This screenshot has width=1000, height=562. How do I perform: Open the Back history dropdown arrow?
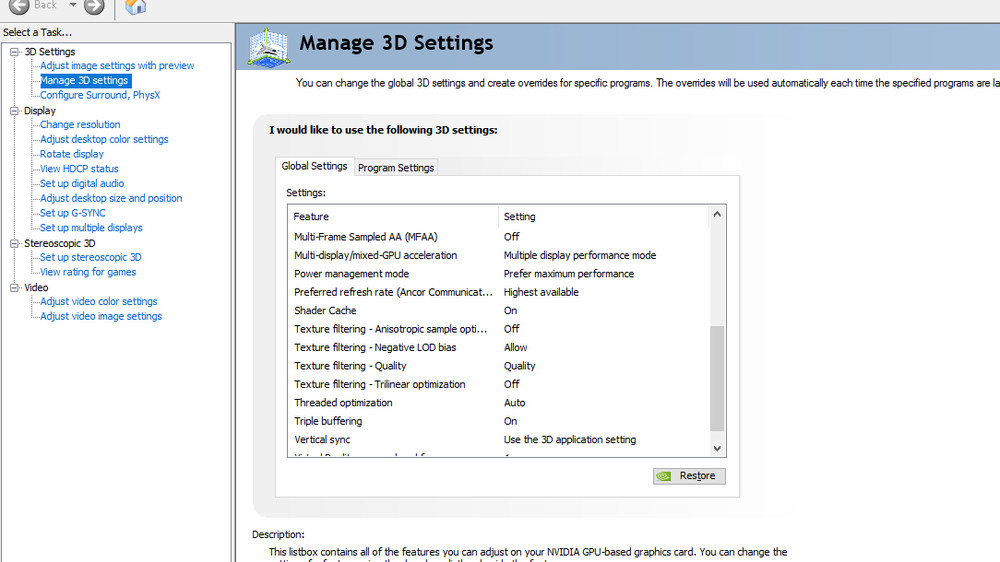(x=73, y=6)
